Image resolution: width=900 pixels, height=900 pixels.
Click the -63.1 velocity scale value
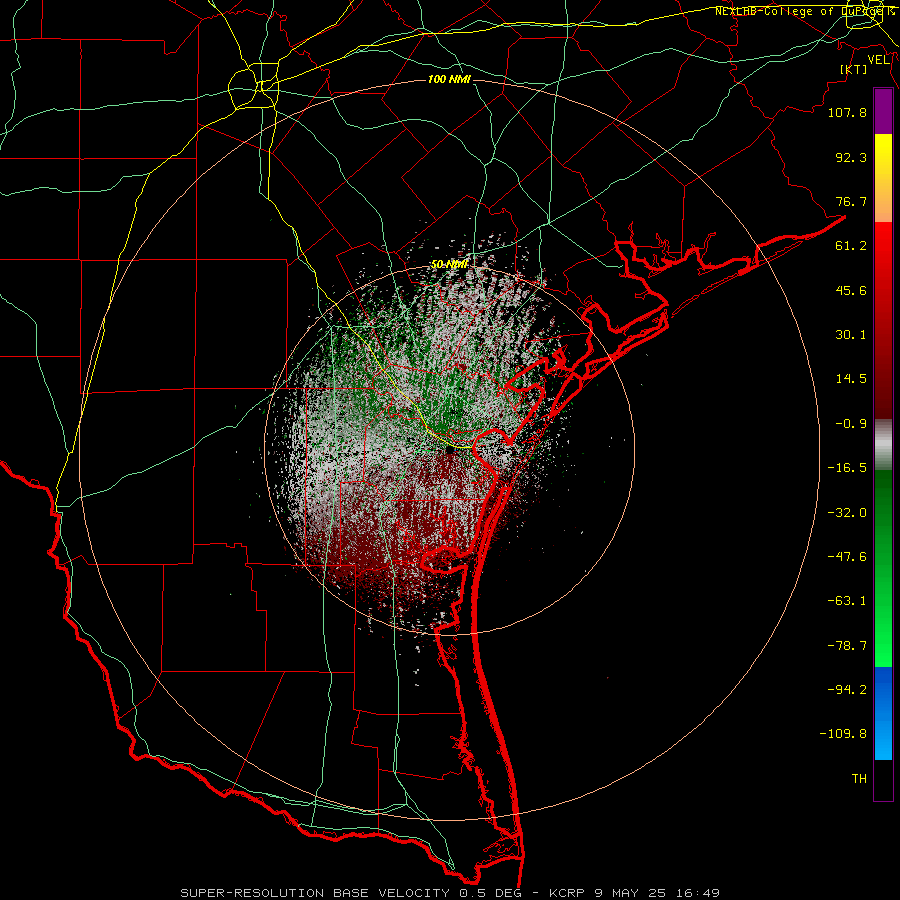point(847,601)
